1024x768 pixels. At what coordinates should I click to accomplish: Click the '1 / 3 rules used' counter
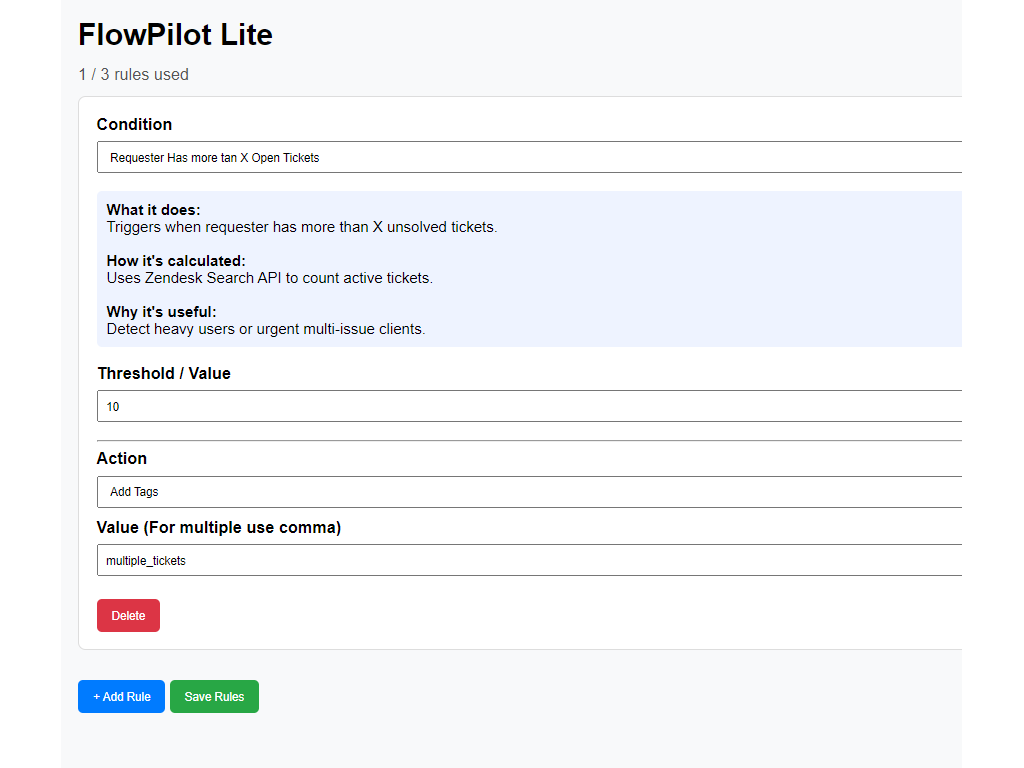(135, 74)
